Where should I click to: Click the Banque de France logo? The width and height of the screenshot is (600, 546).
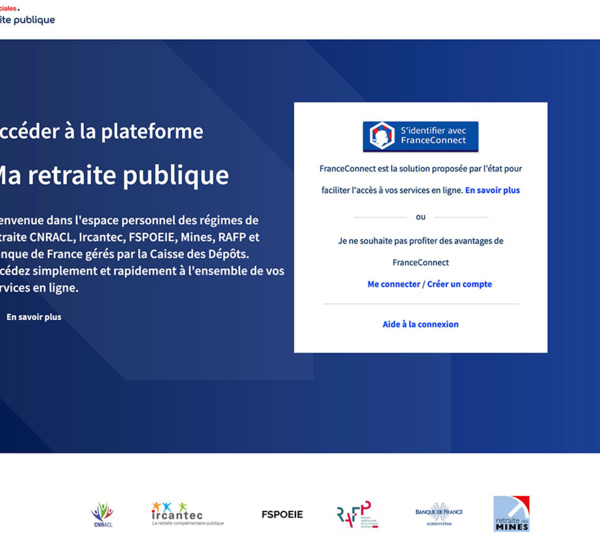point(439,514)
